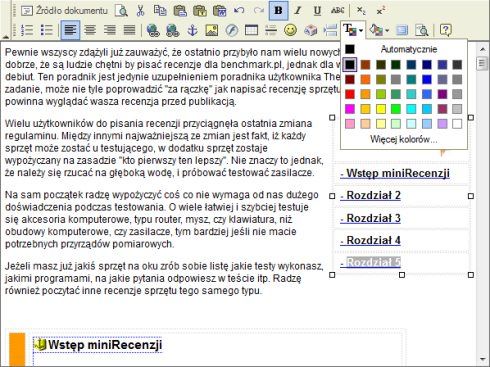Toggle Justify alignment

[x=129, y=30]
